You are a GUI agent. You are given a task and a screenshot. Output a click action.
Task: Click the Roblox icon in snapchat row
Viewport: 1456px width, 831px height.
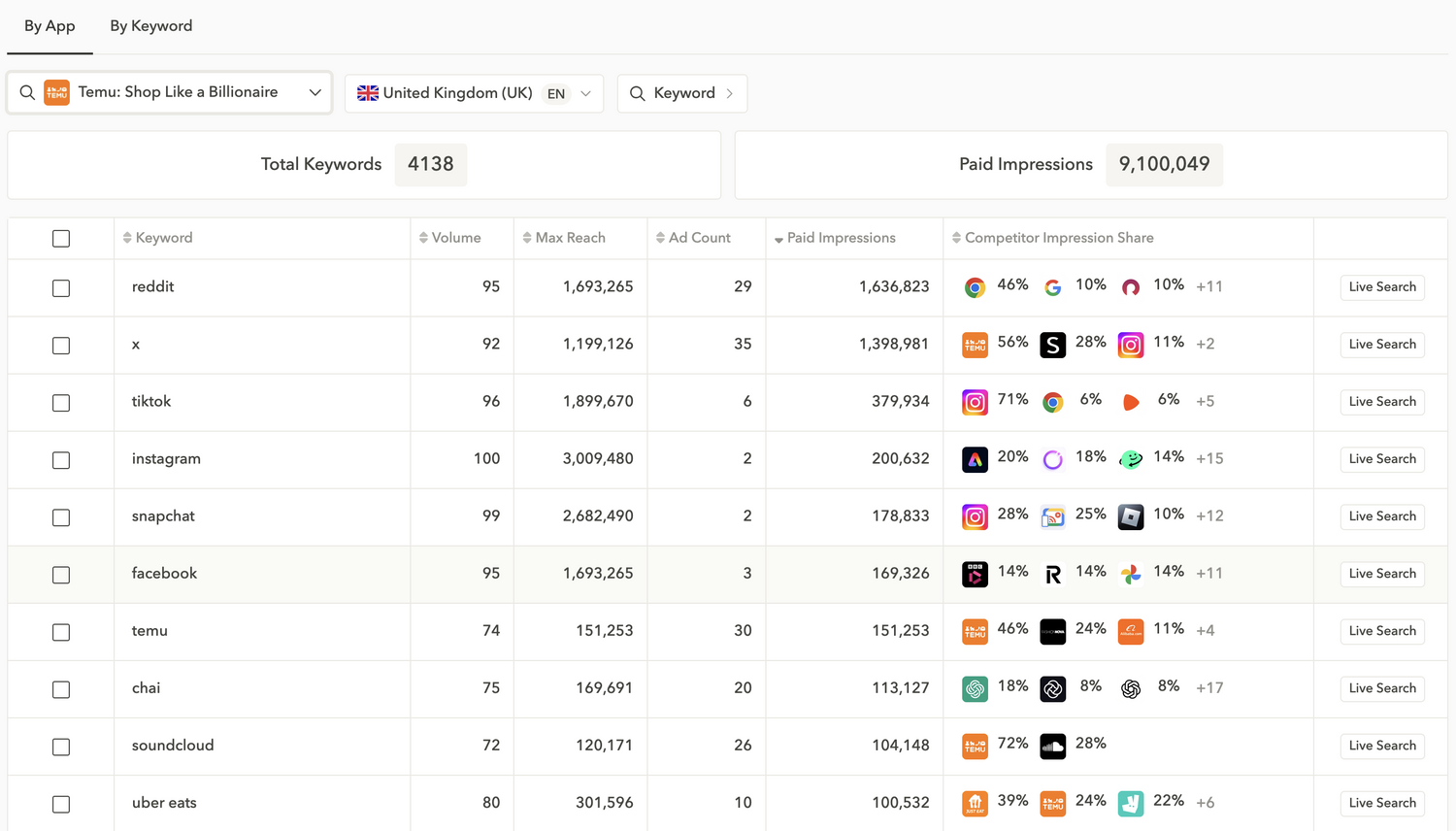pos(1131,516)
